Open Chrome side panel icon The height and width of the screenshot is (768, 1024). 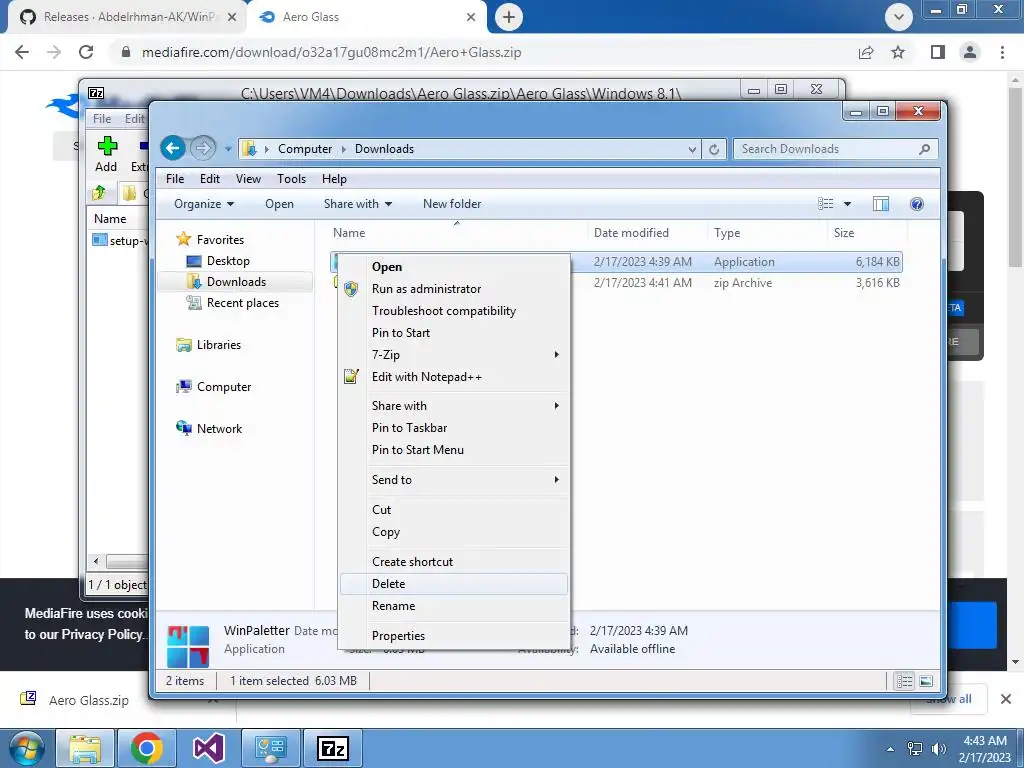coord(938,52)
